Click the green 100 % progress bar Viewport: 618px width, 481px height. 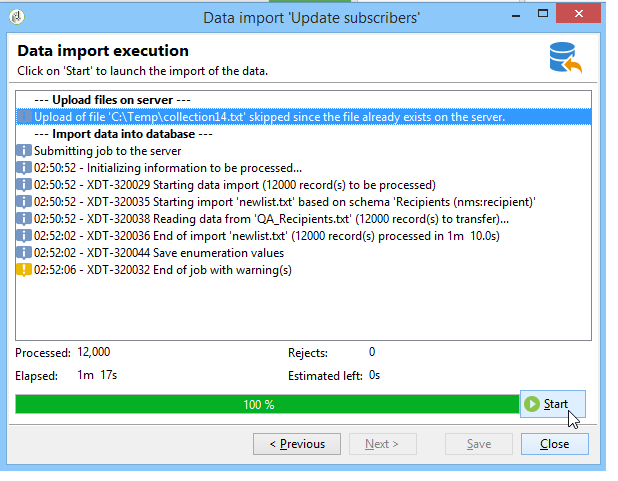(x=258, y=404)
